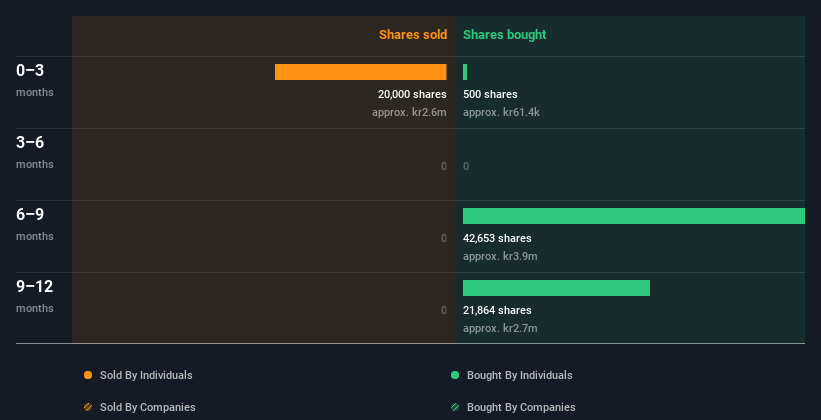Select the green 42,653 shares bought bar
This screenshot has width=821, height=420.
[x=634, y=216]
